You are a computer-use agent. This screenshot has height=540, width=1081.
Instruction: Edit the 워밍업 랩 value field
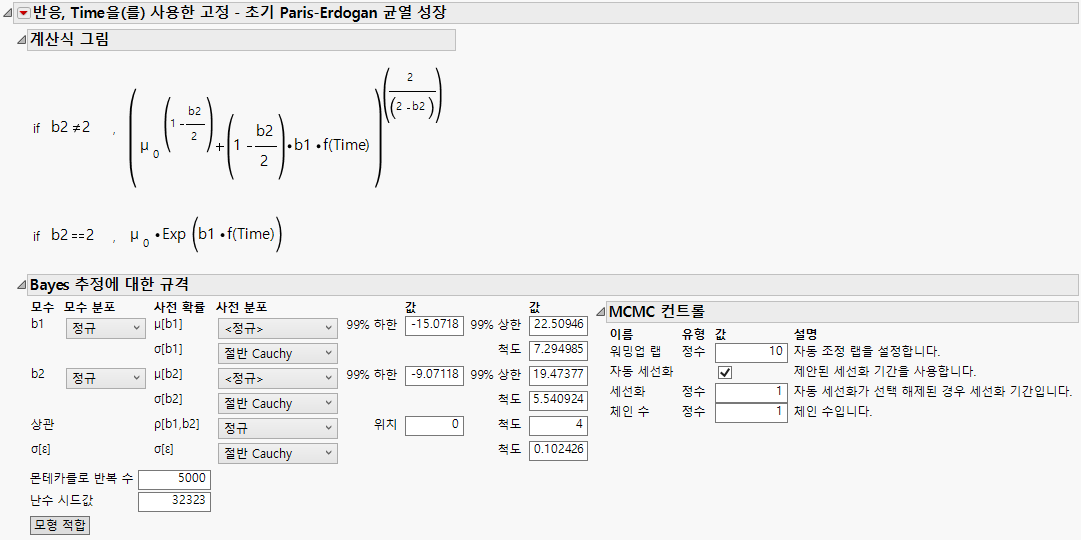click(751, 352)
